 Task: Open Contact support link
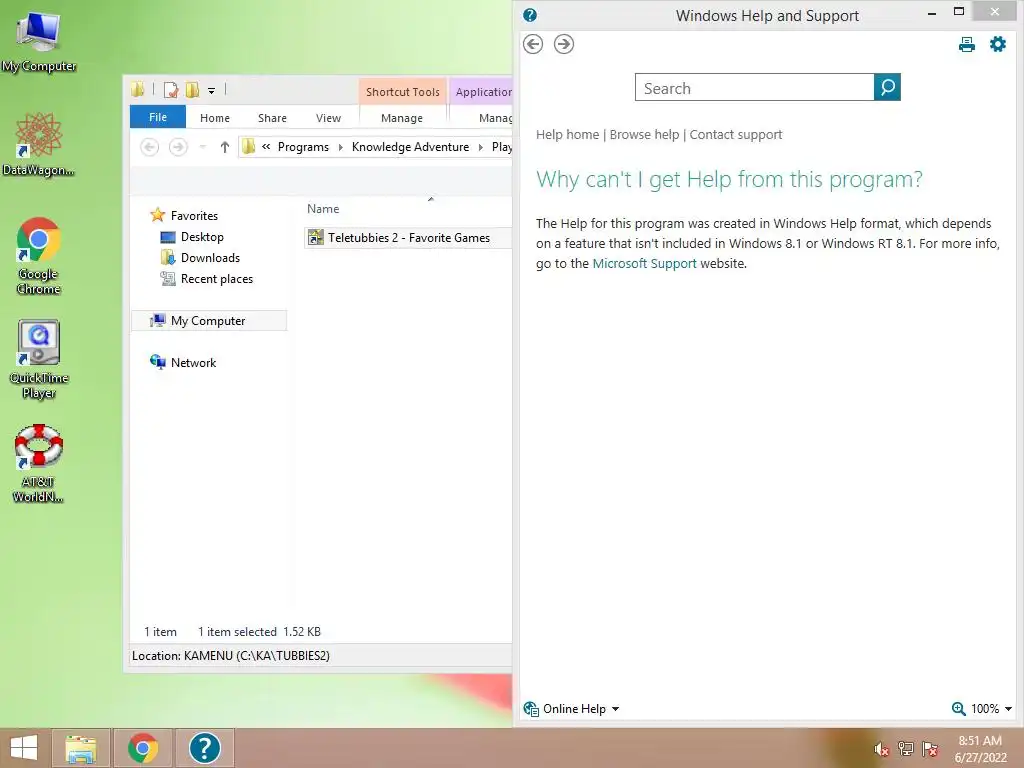(735, 135)
